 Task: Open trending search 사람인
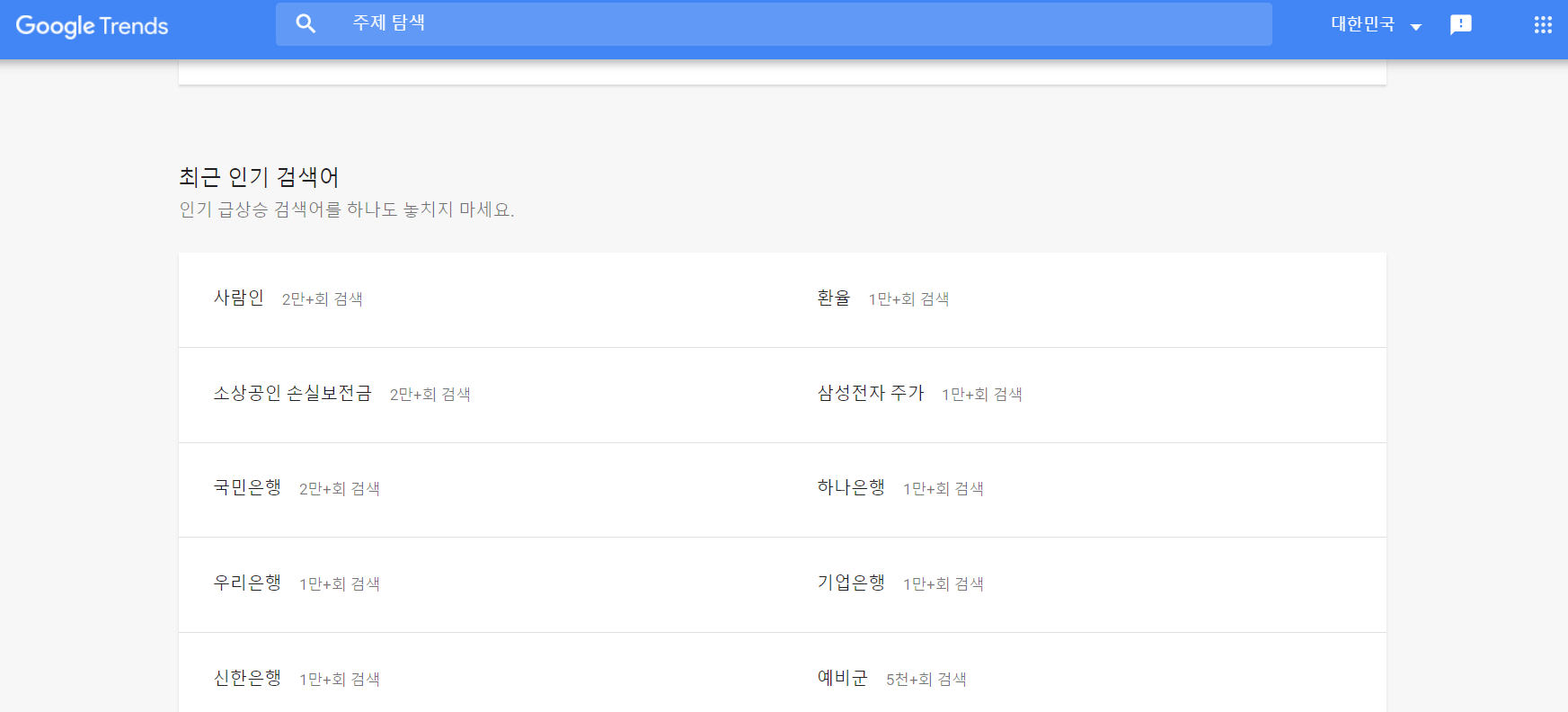click(239, 298)
